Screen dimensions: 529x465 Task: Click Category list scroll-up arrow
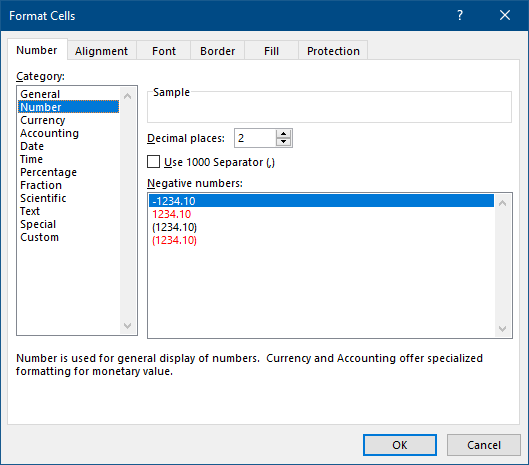[x=128, y=97]
